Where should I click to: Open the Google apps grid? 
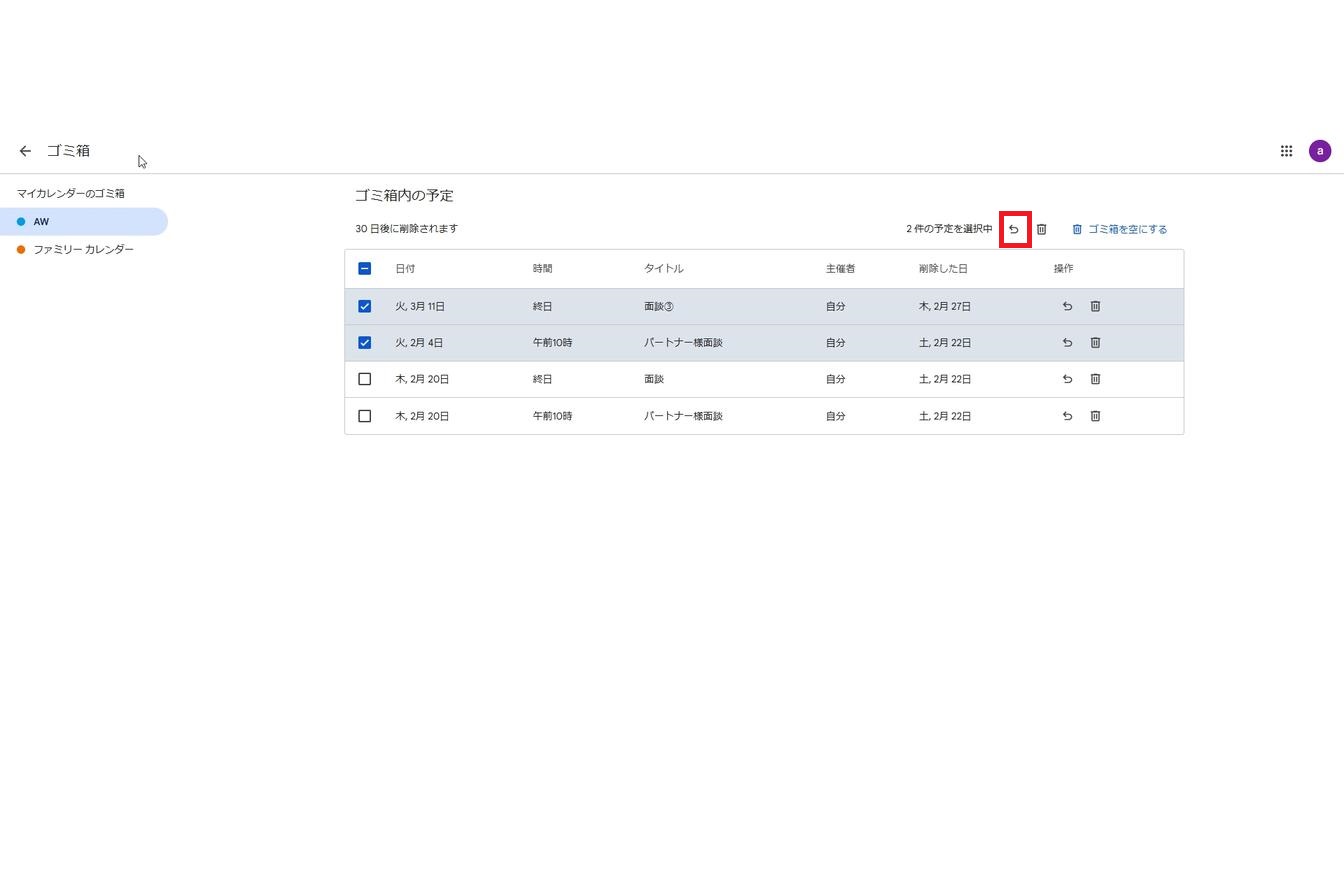[1286, 151]
